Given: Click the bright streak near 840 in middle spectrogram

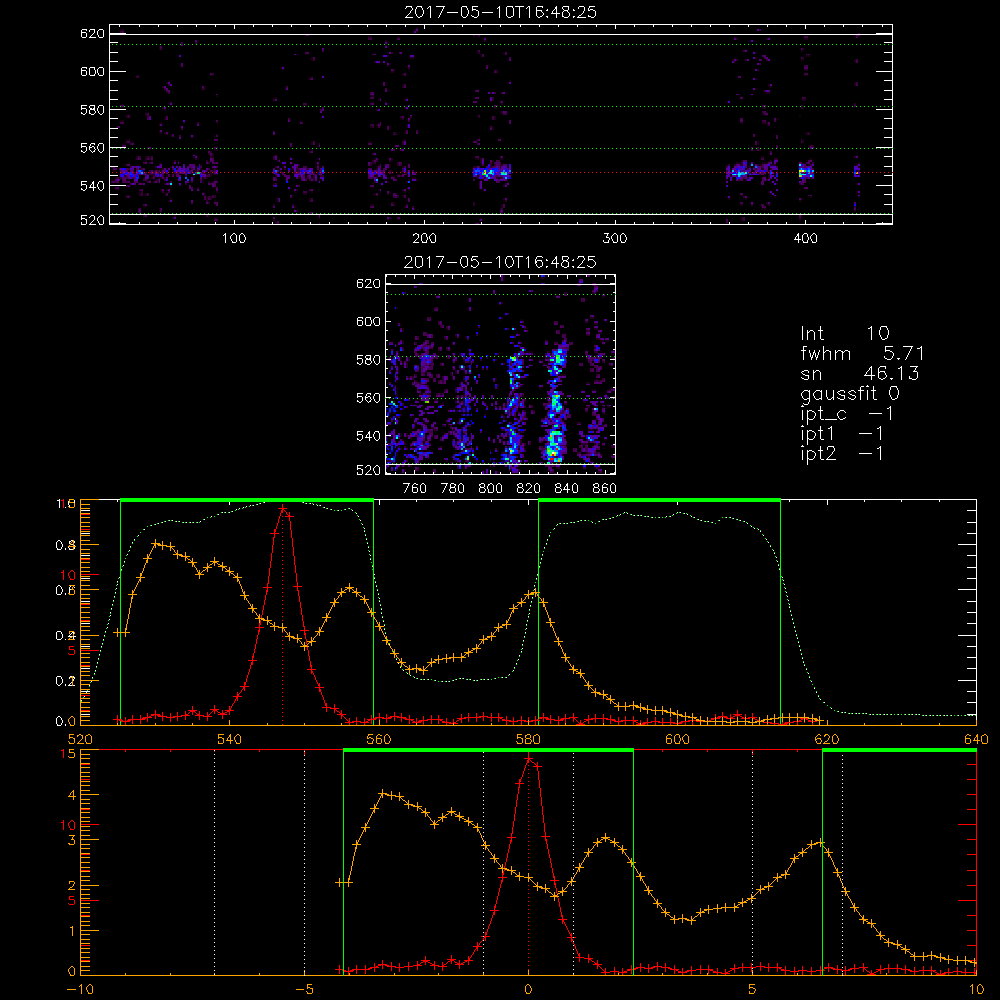Looking at the screenshot, I should click(x=555, y=405).
